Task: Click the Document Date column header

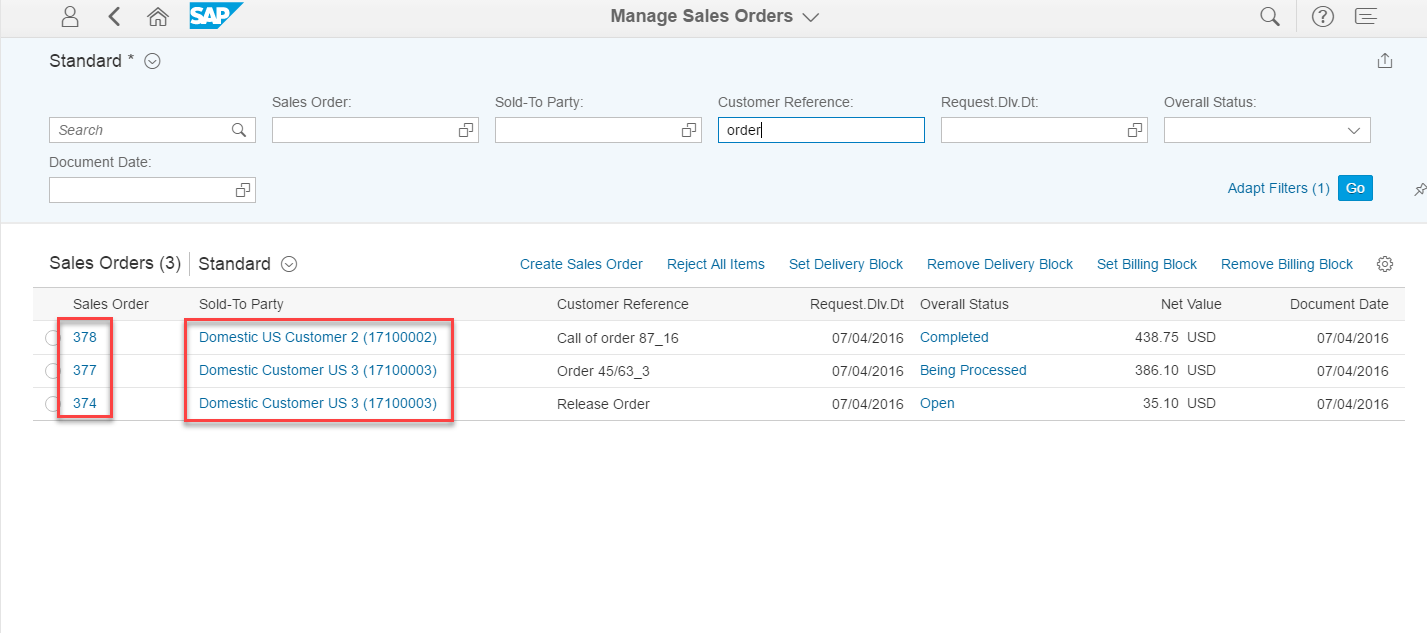Action: pos(1339,304)
